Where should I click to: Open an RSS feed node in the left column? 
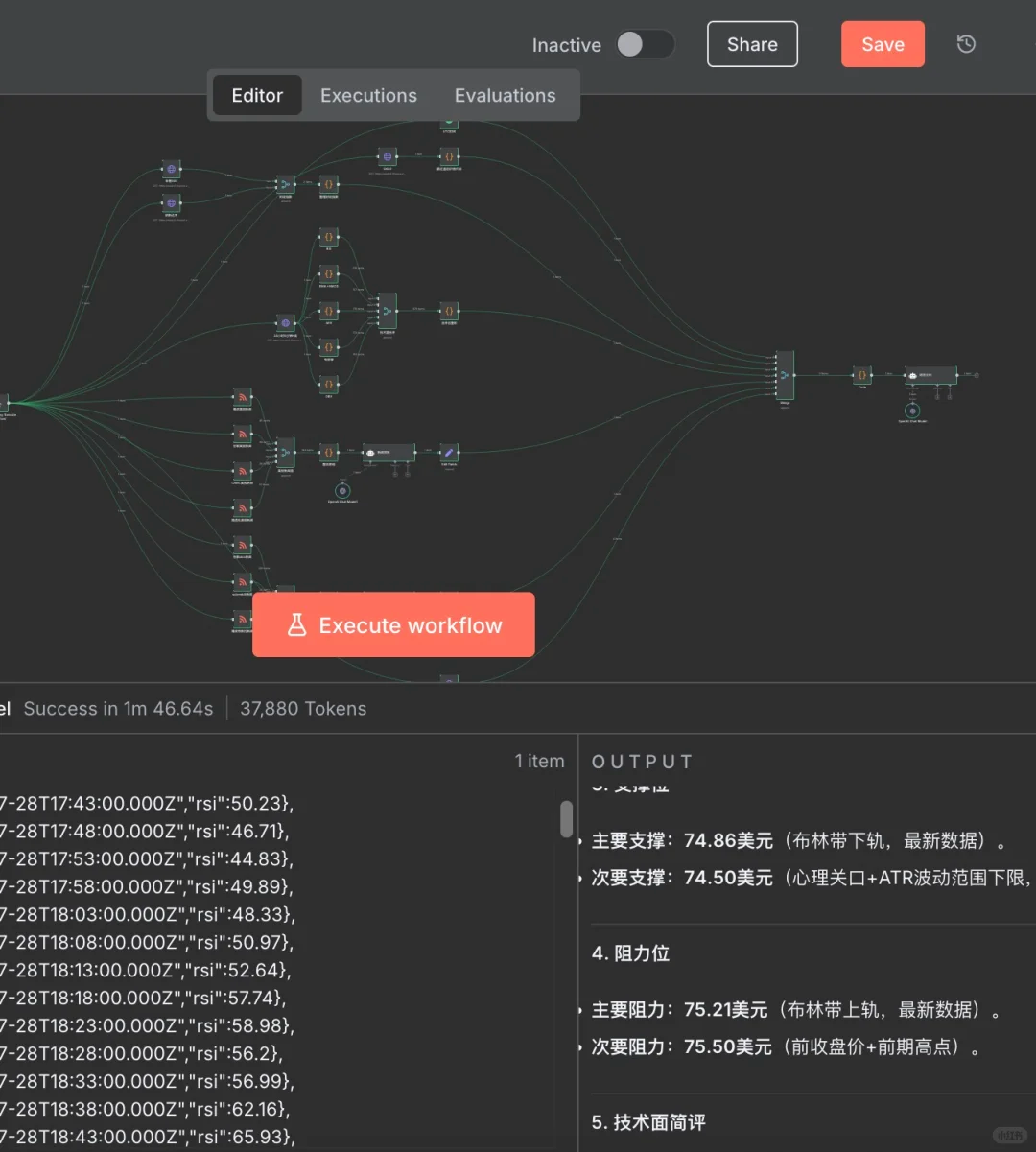tap(242, 395)
